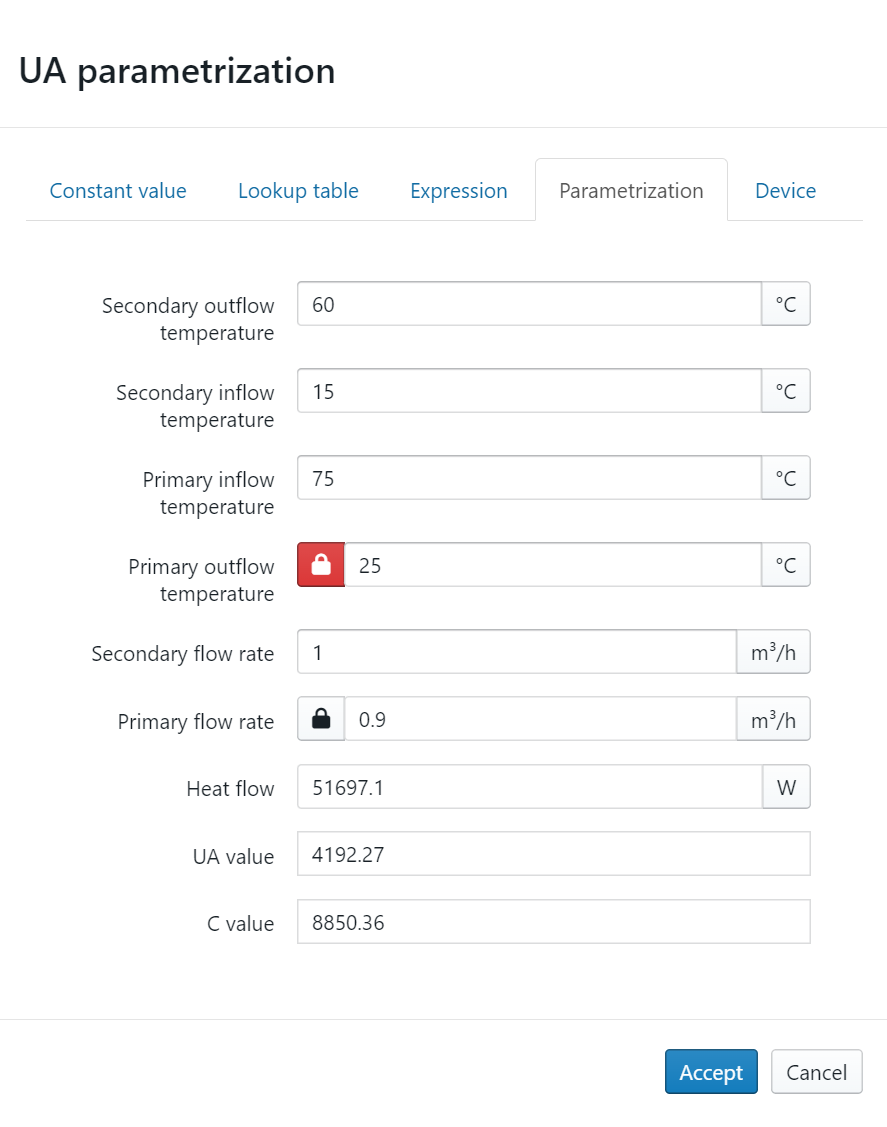Select the Expression tab
Image resolution: width=887 pixels, height=1127 pixels.
point(459,191)
